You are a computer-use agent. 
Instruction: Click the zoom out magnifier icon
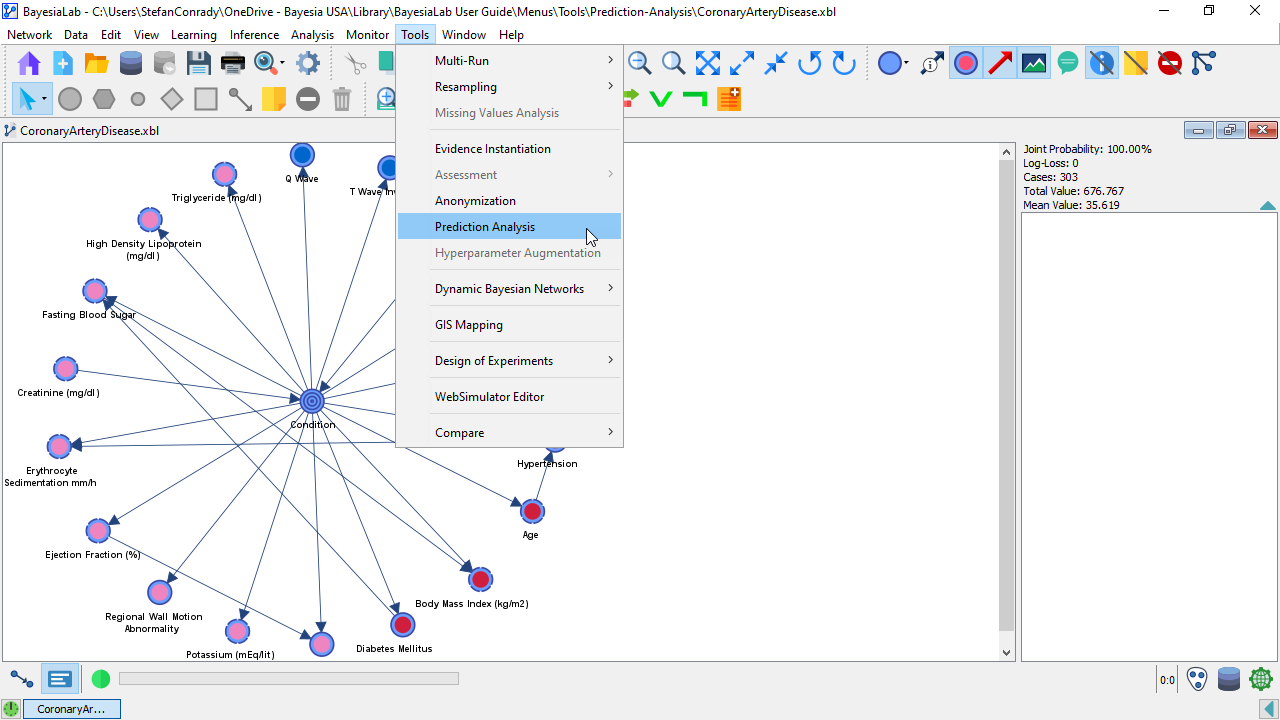point(640,64)
